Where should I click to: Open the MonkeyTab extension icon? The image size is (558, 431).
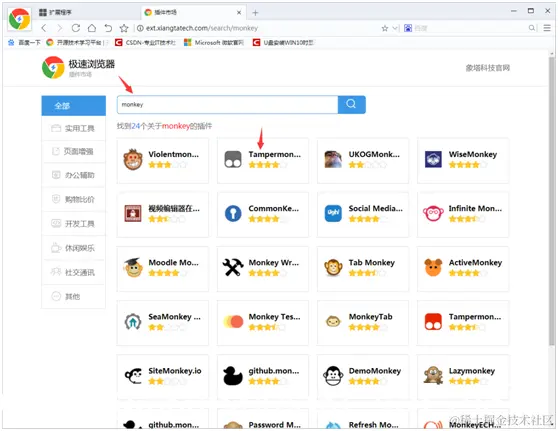coord(333,322)
